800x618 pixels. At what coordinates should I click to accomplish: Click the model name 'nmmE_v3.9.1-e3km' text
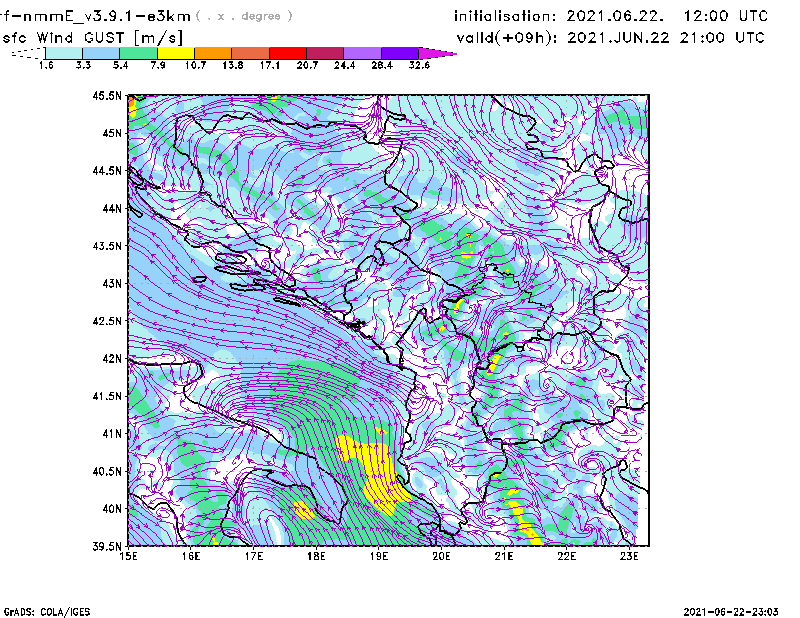[x=107, y=16]
